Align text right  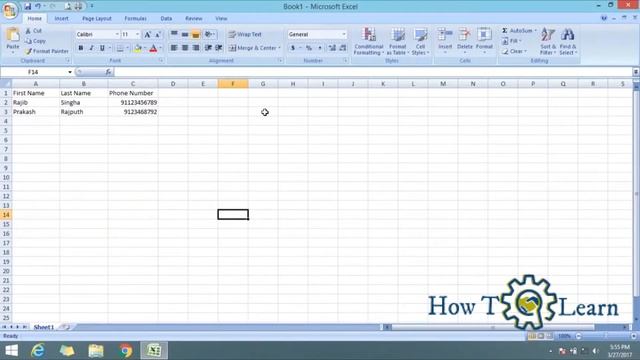coord(196,48)
